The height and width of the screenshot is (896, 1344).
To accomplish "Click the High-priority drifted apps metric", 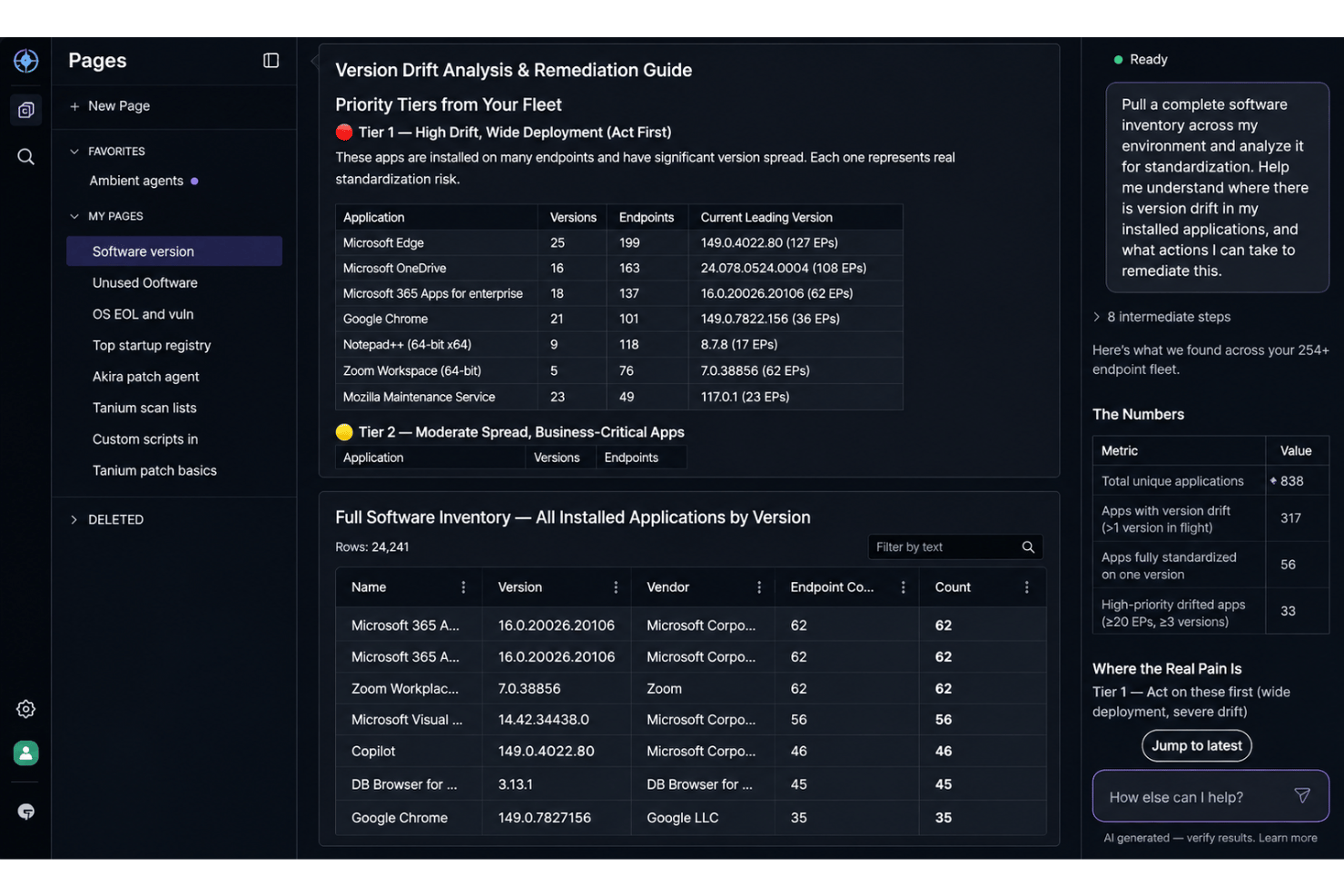I will pyautogui.click(x=1173, y=613).
